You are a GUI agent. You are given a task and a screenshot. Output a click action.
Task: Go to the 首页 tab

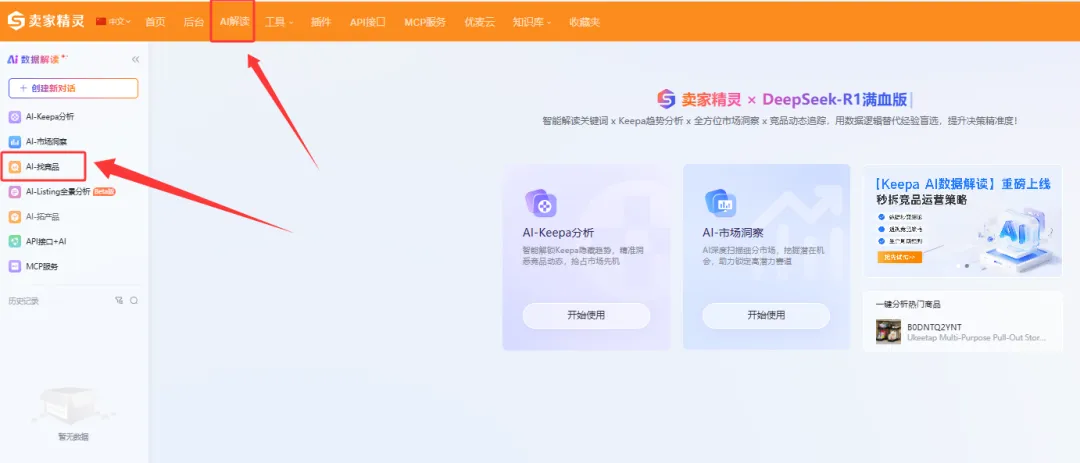click(x=155, y=21)
